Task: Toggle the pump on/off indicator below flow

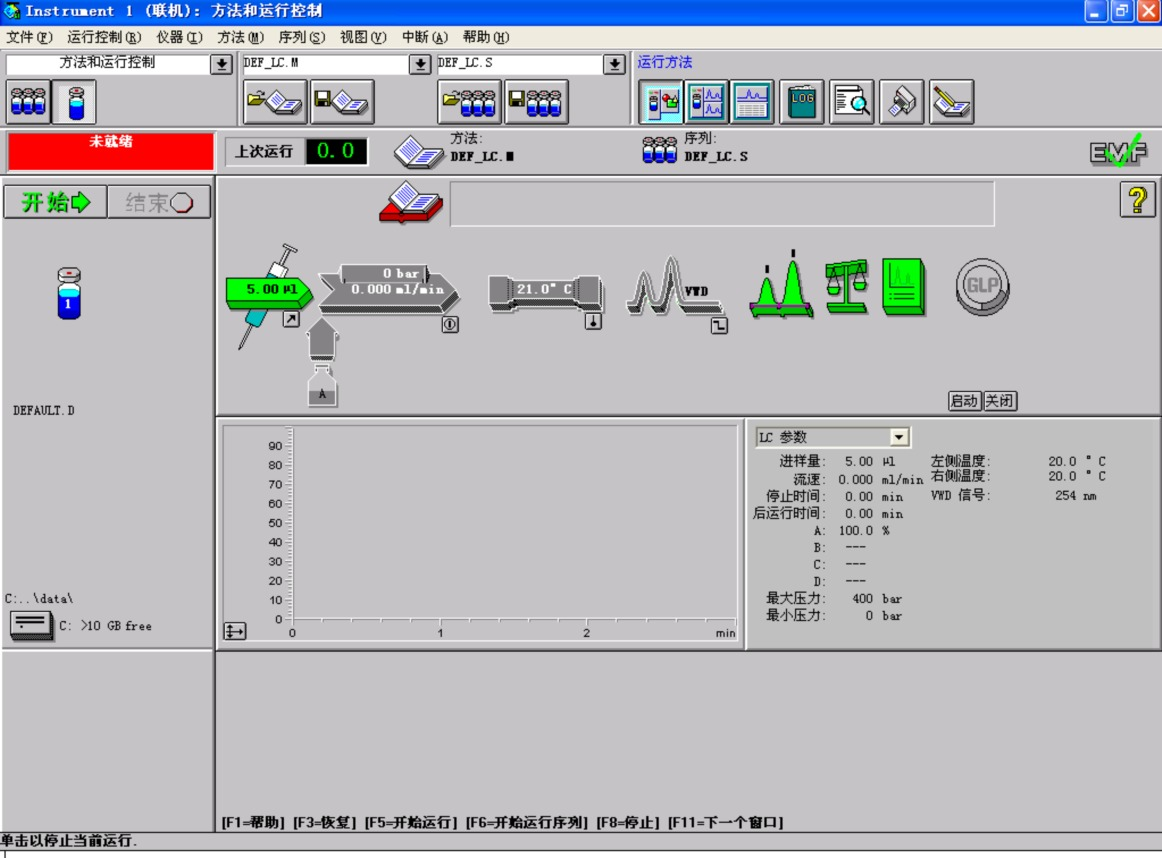Action: coord(450,324)
